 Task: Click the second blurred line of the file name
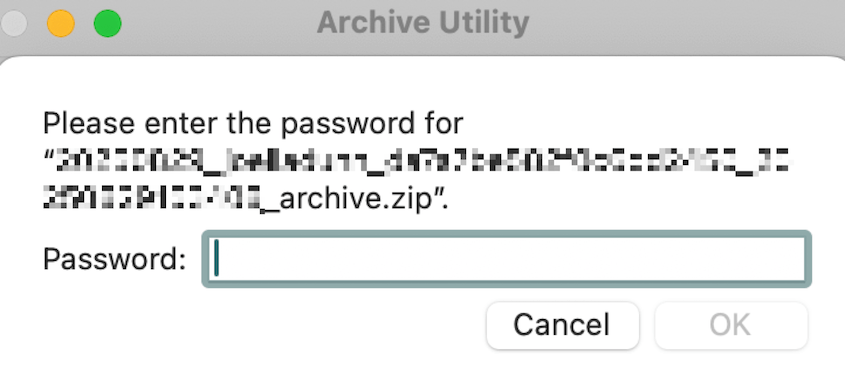152,200
